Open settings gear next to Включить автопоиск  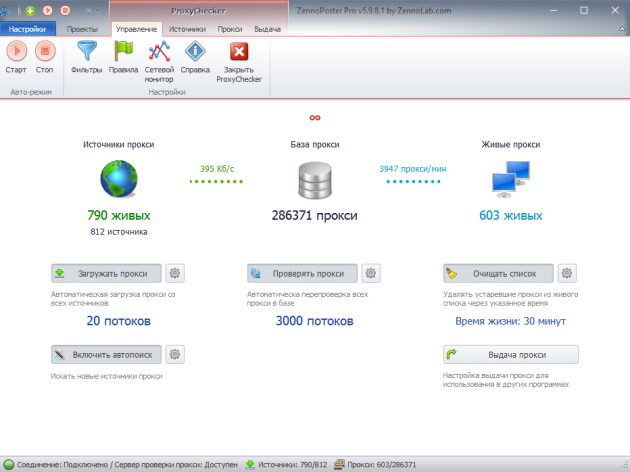(x=175, y=354)
